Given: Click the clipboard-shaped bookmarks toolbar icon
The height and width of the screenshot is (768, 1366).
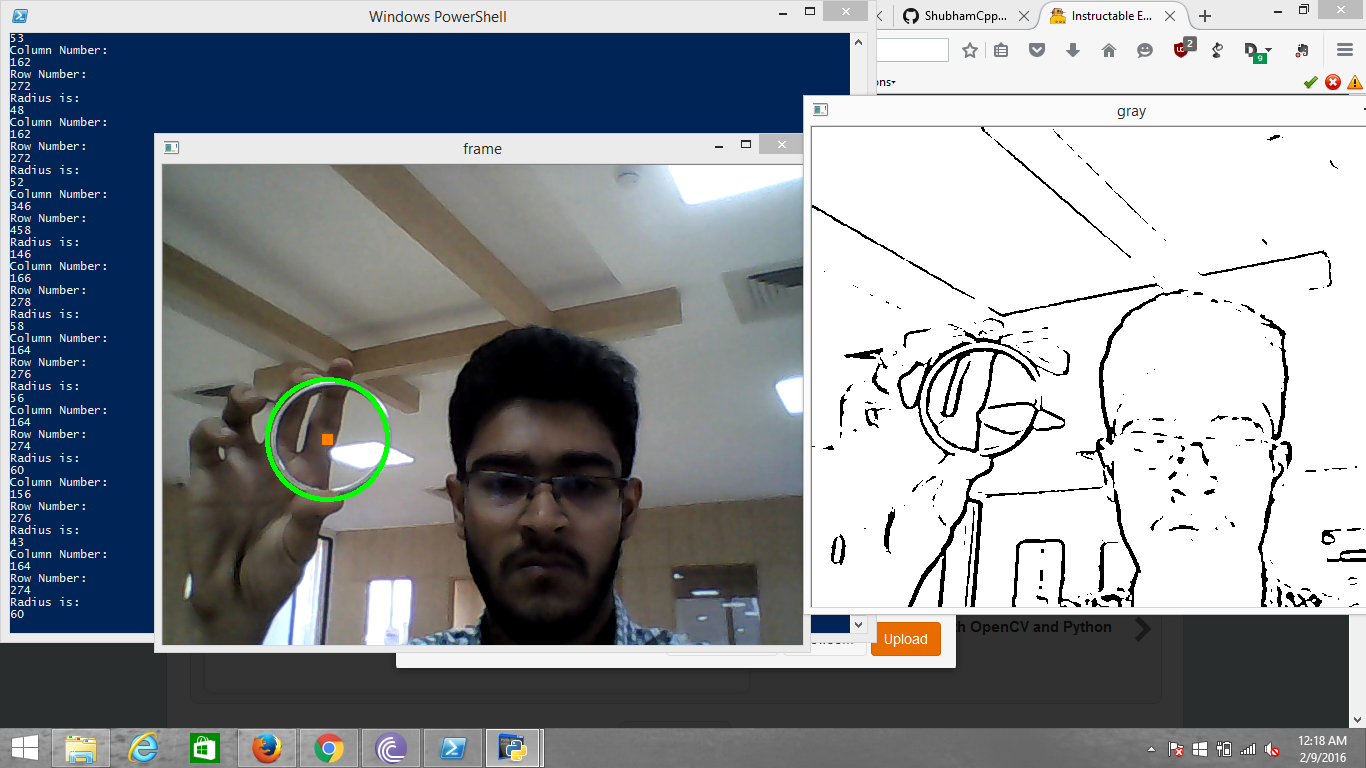Looking at the screenshot, I should tap(1000, 48).
